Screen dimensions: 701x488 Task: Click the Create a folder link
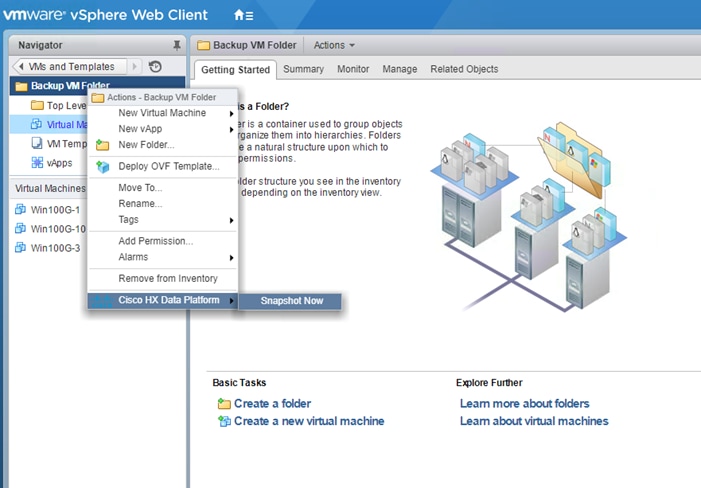(x=272, y=404)
